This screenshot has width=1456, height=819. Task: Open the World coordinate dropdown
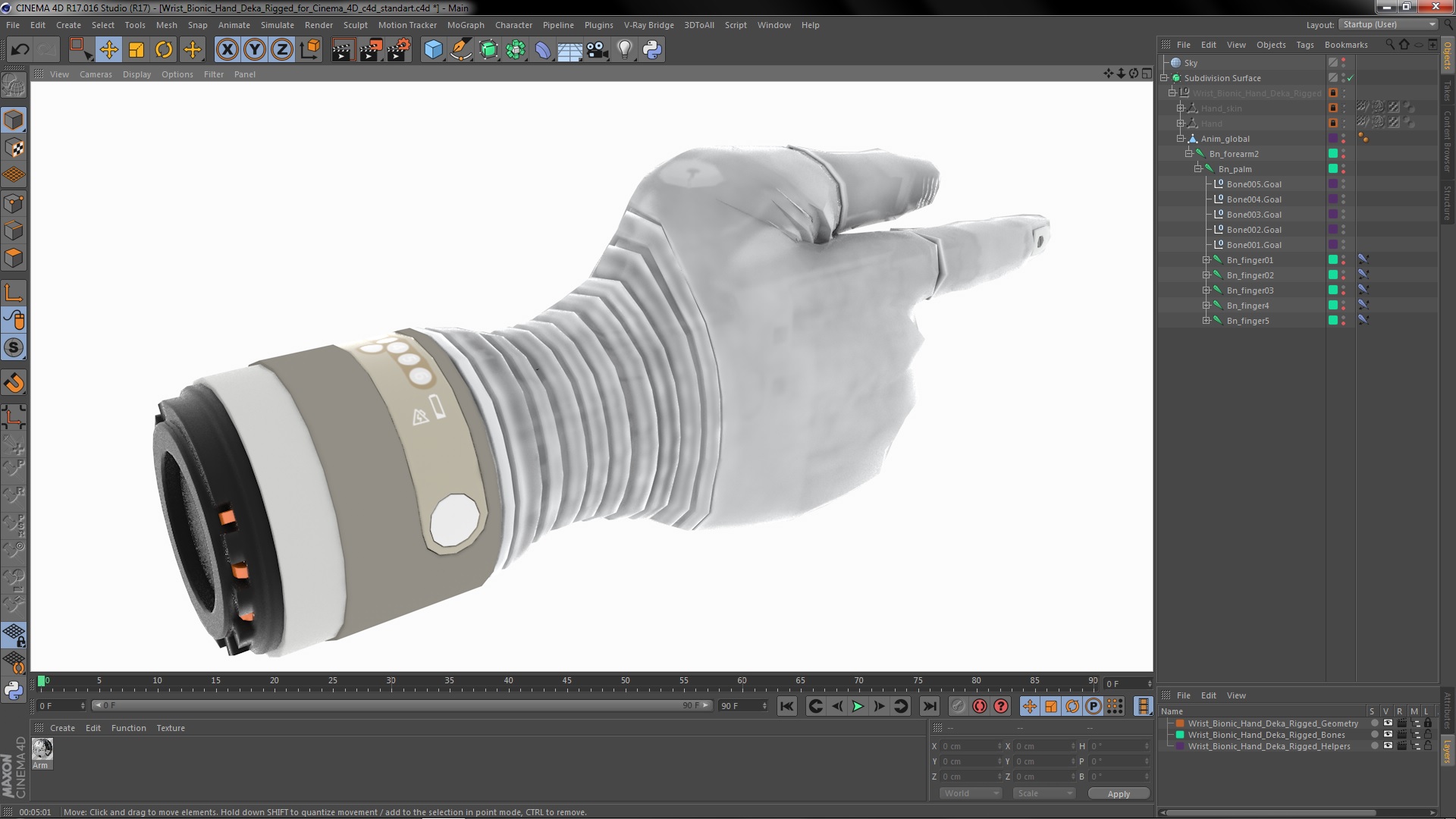971,793
